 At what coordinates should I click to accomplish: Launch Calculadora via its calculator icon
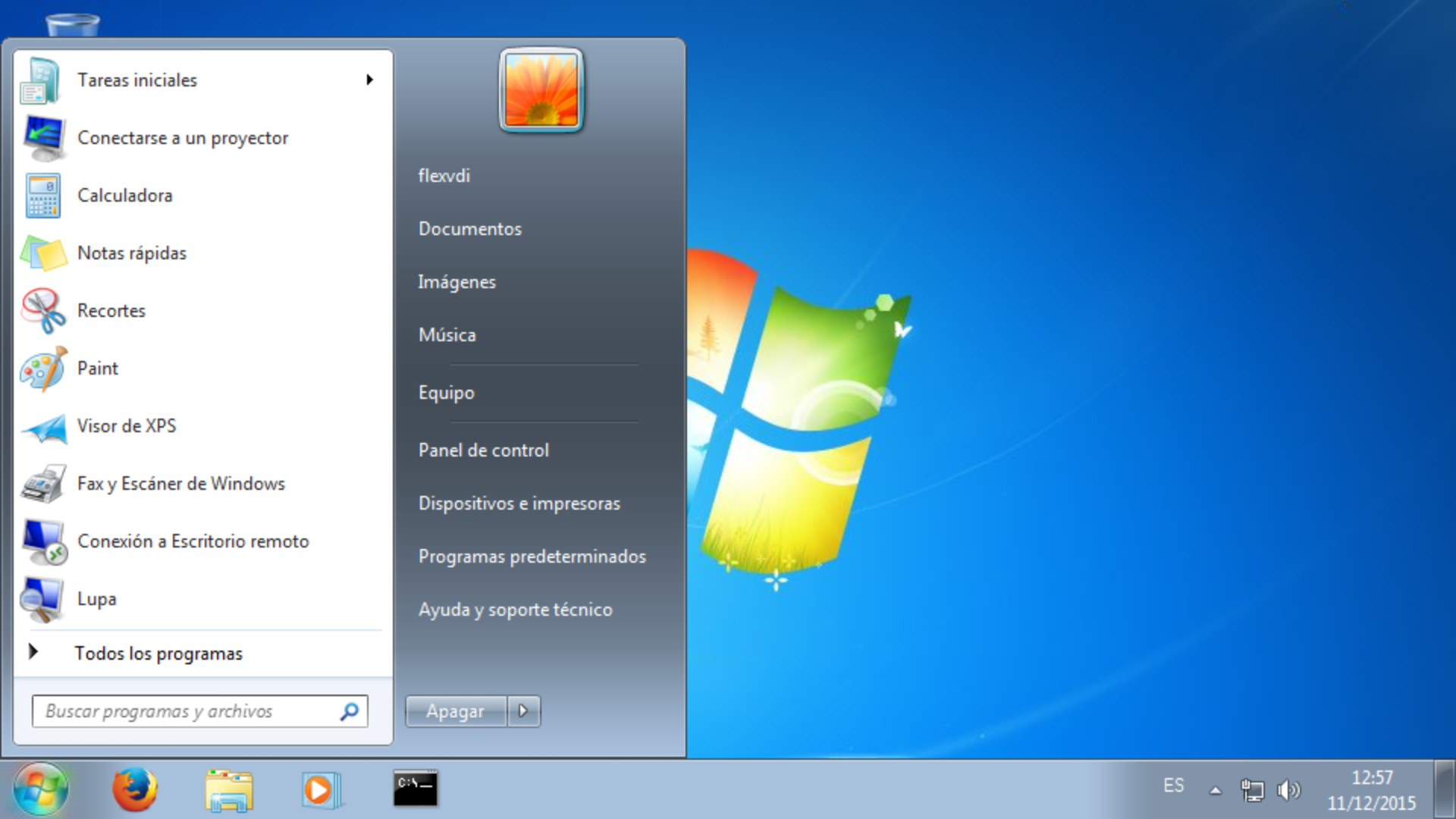43,196
